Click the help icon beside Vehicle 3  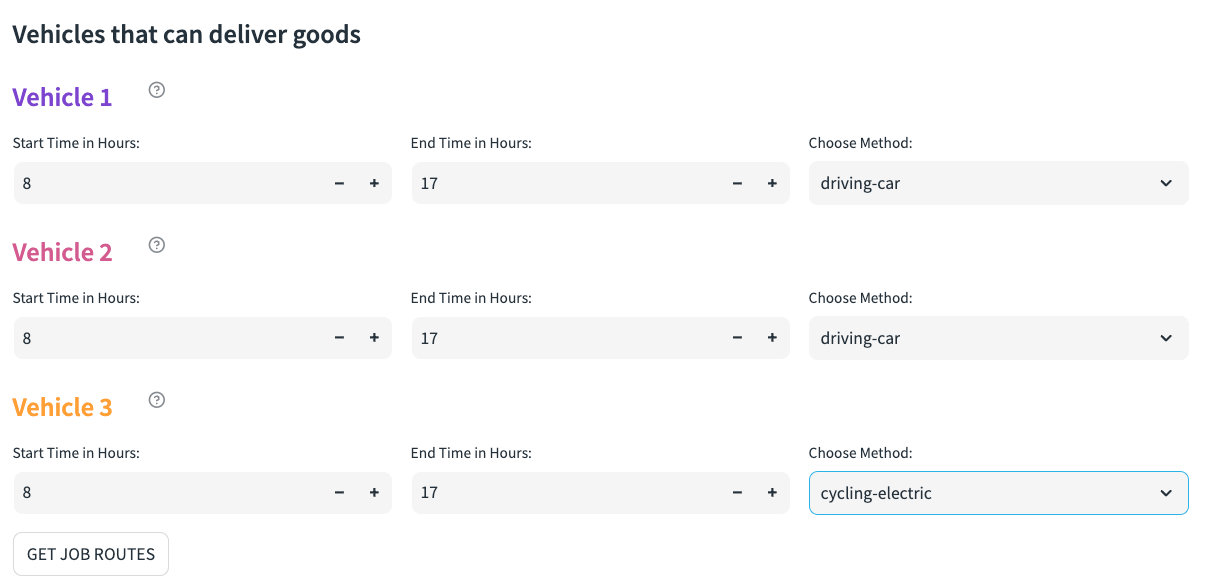click(x=157, y=400)
